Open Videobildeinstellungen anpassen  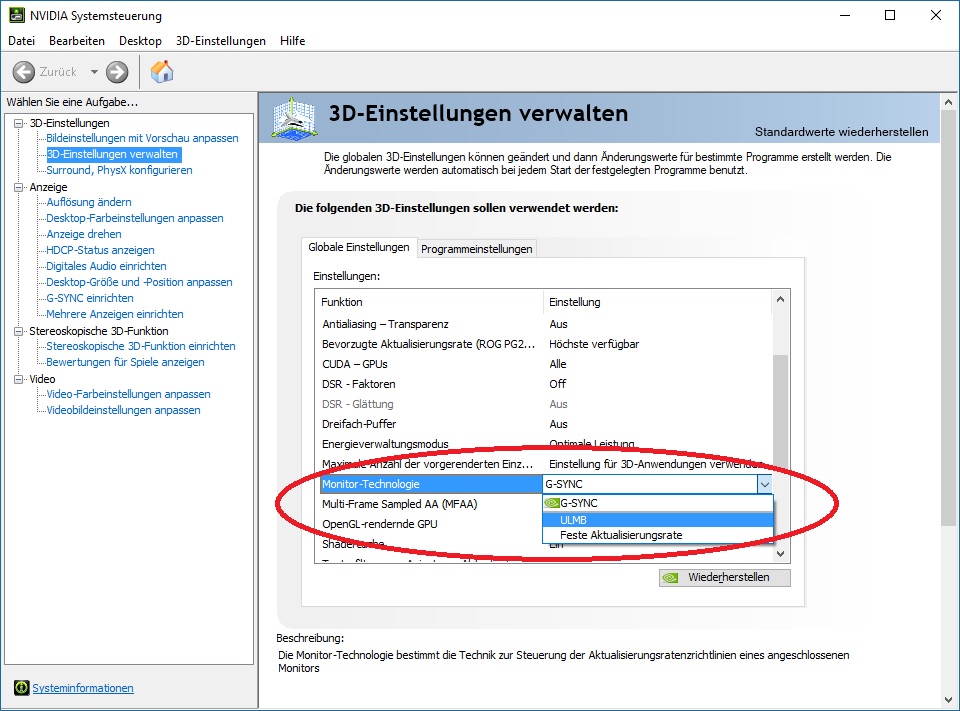[x=123, y=410]
